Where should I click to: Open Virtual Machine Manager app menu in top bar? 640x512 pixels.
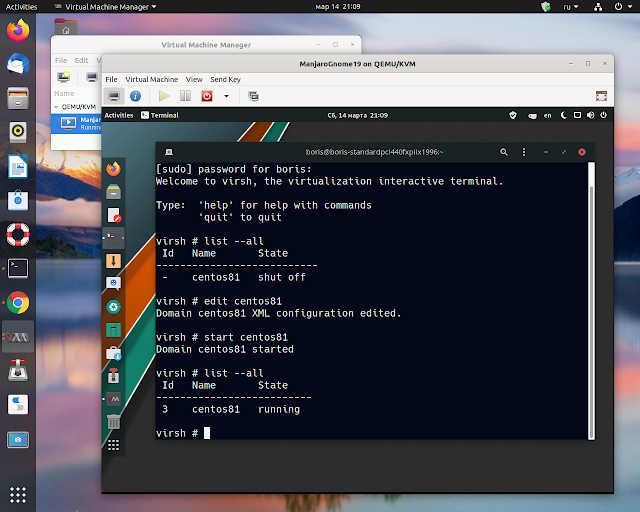click(106, 7)
